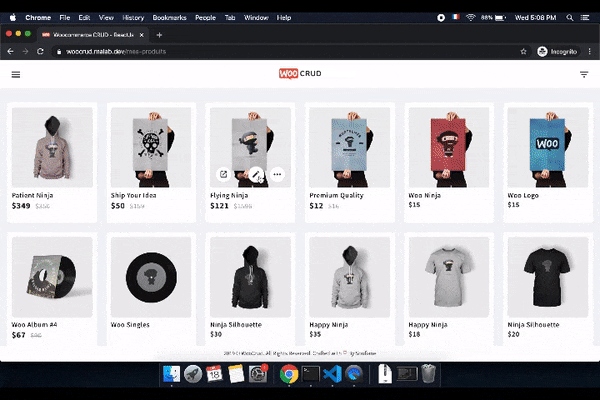Open Flying Ninja more options menu

pos(277,175)
